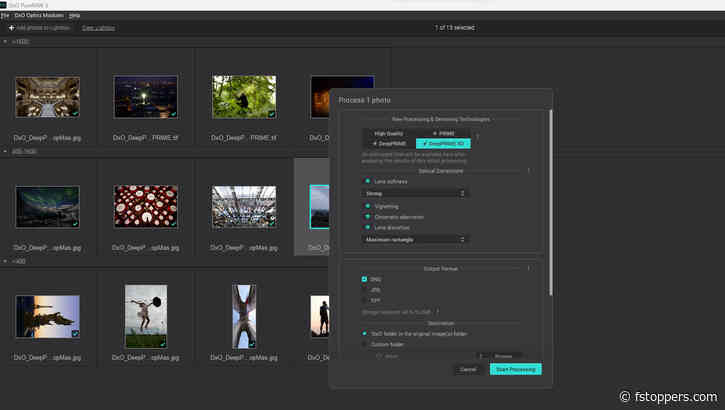Toggle the Lens softness correction

tap(367, 181)
